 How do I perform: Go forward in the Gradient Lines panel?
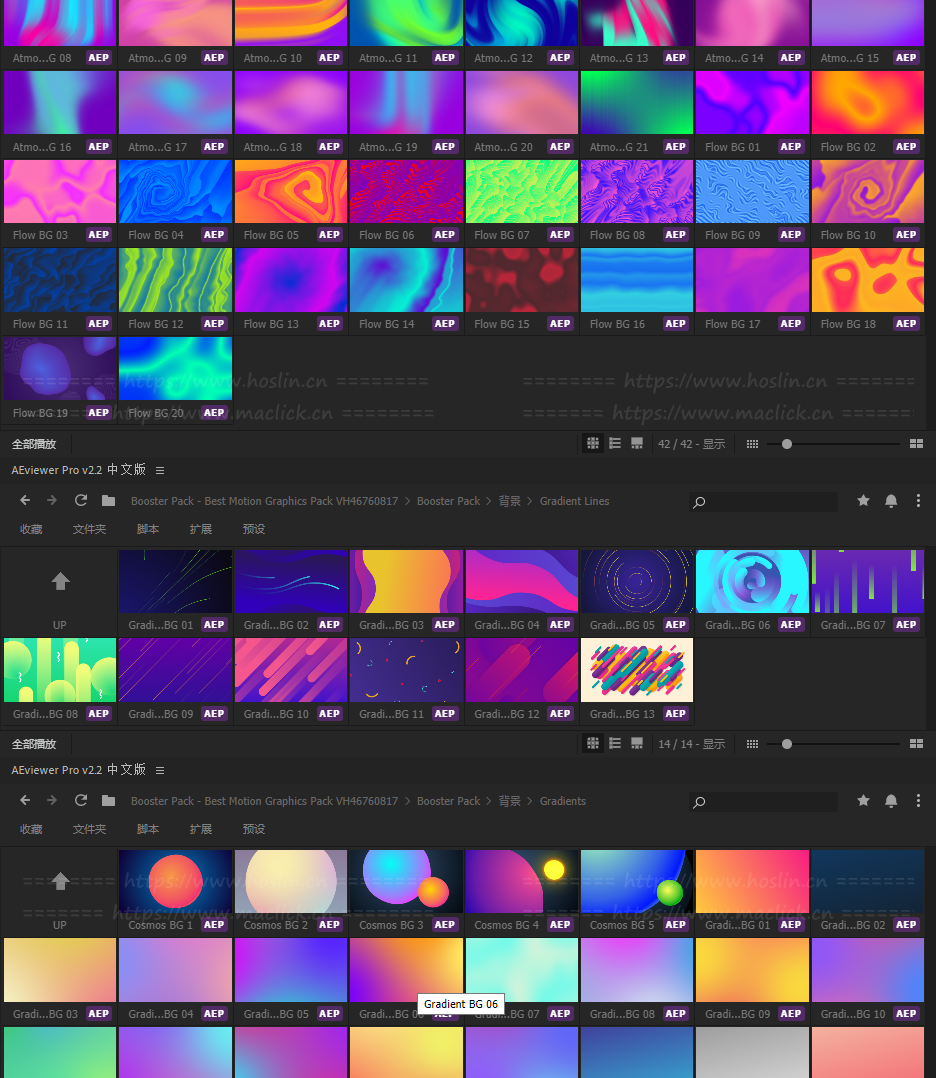[x=52, y=500]
